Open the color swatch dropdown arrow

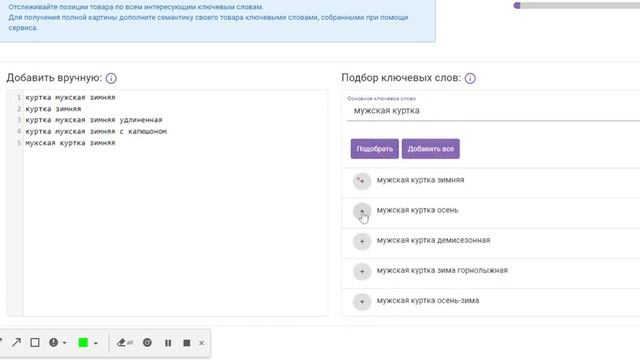96,343
